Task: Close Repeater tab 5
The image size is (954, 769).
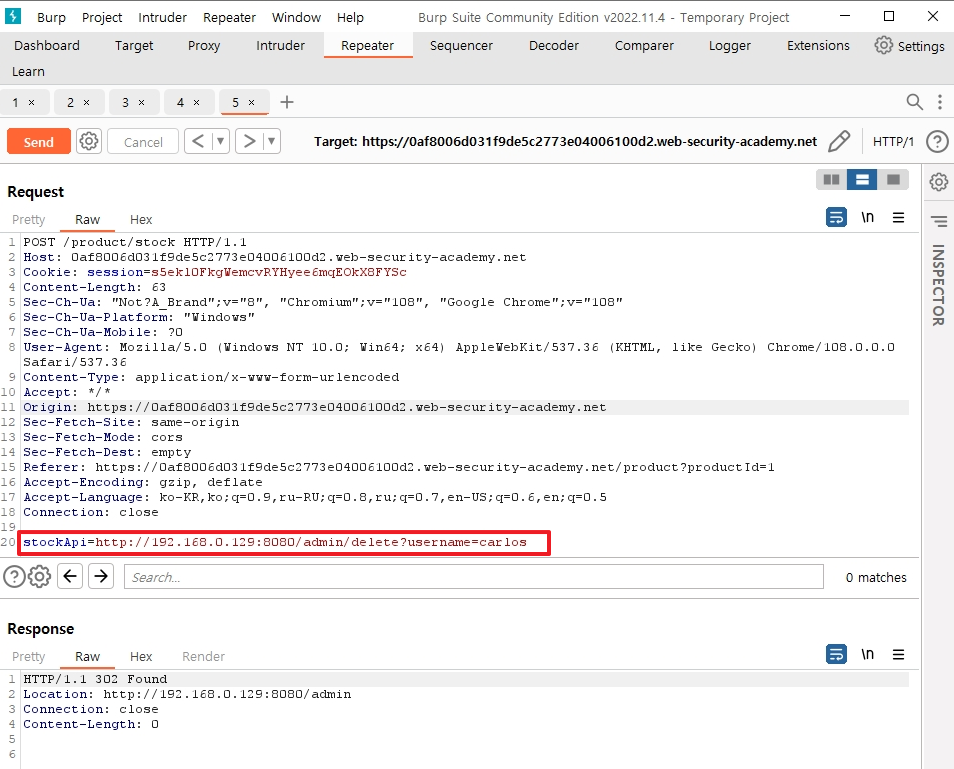Action: (251, 103)
